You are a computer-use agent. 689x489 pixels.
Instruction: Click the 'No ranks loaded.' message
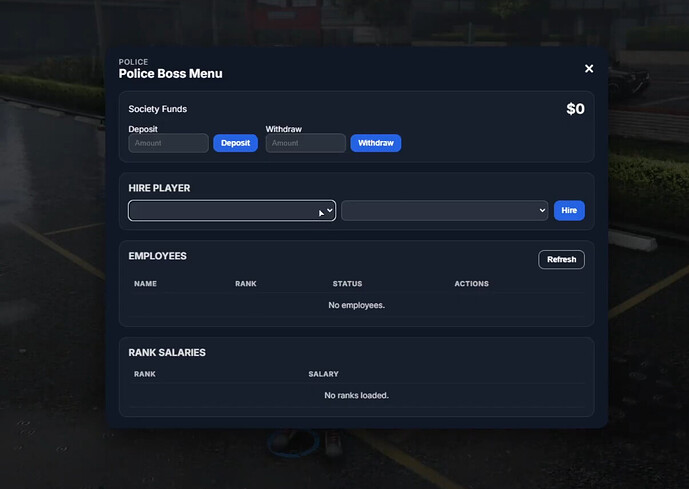pyautogui.click(x=356, y=395)
